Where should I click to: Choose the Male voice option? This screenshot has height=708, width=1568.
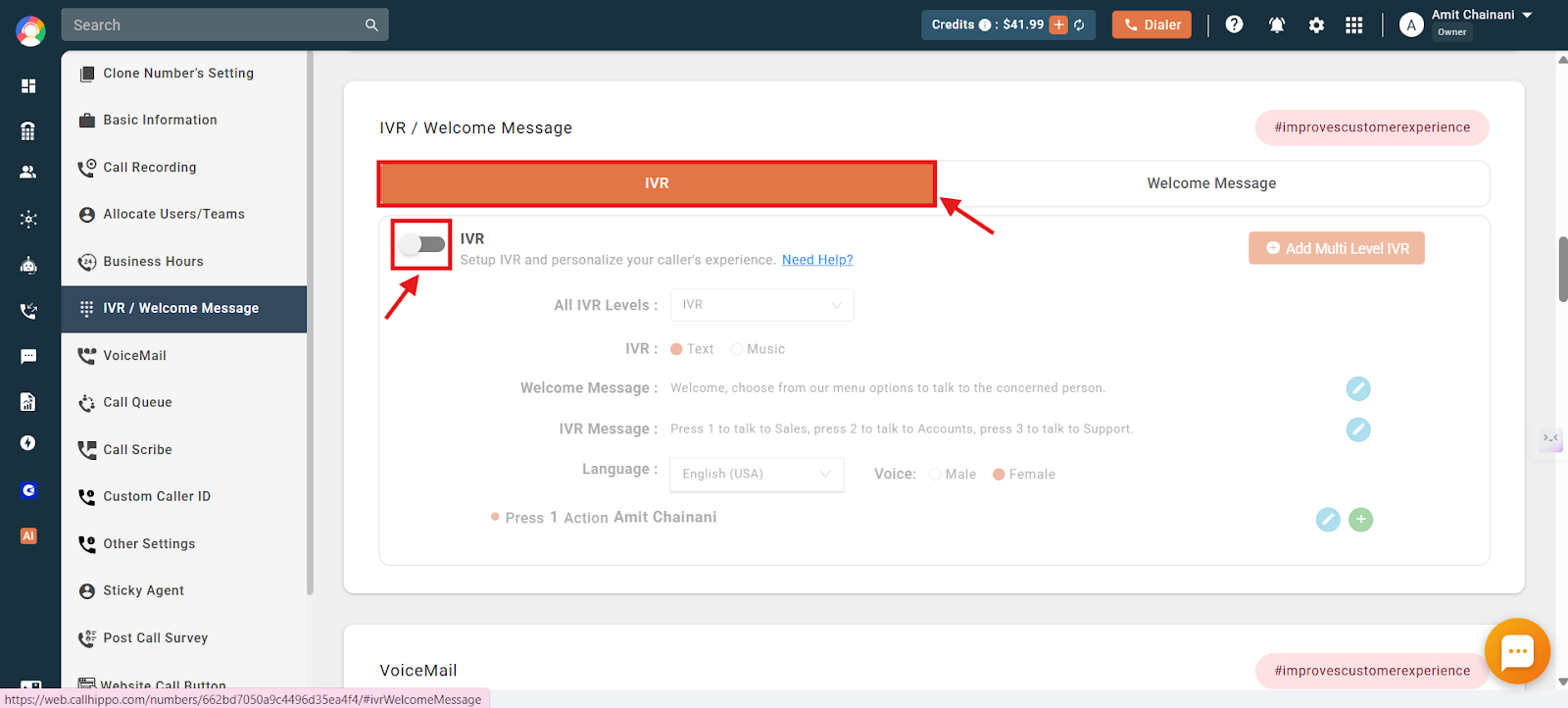pyautogui.click(x=935, y=475)
